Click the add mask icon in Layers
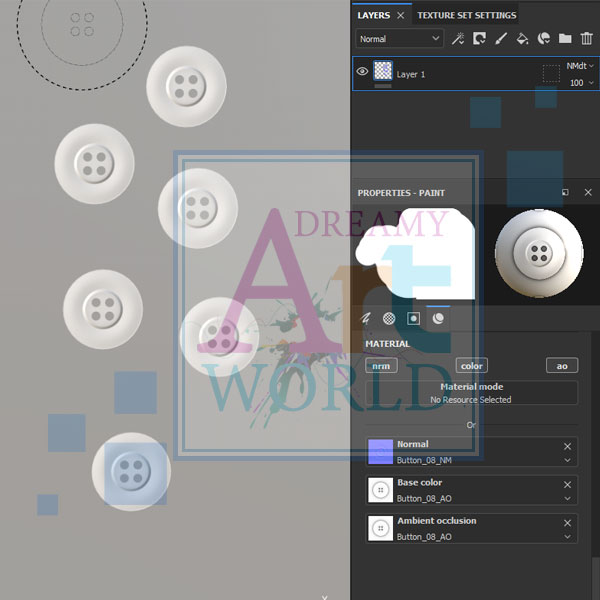Viewport: 600px width, 600px height. 479,39
